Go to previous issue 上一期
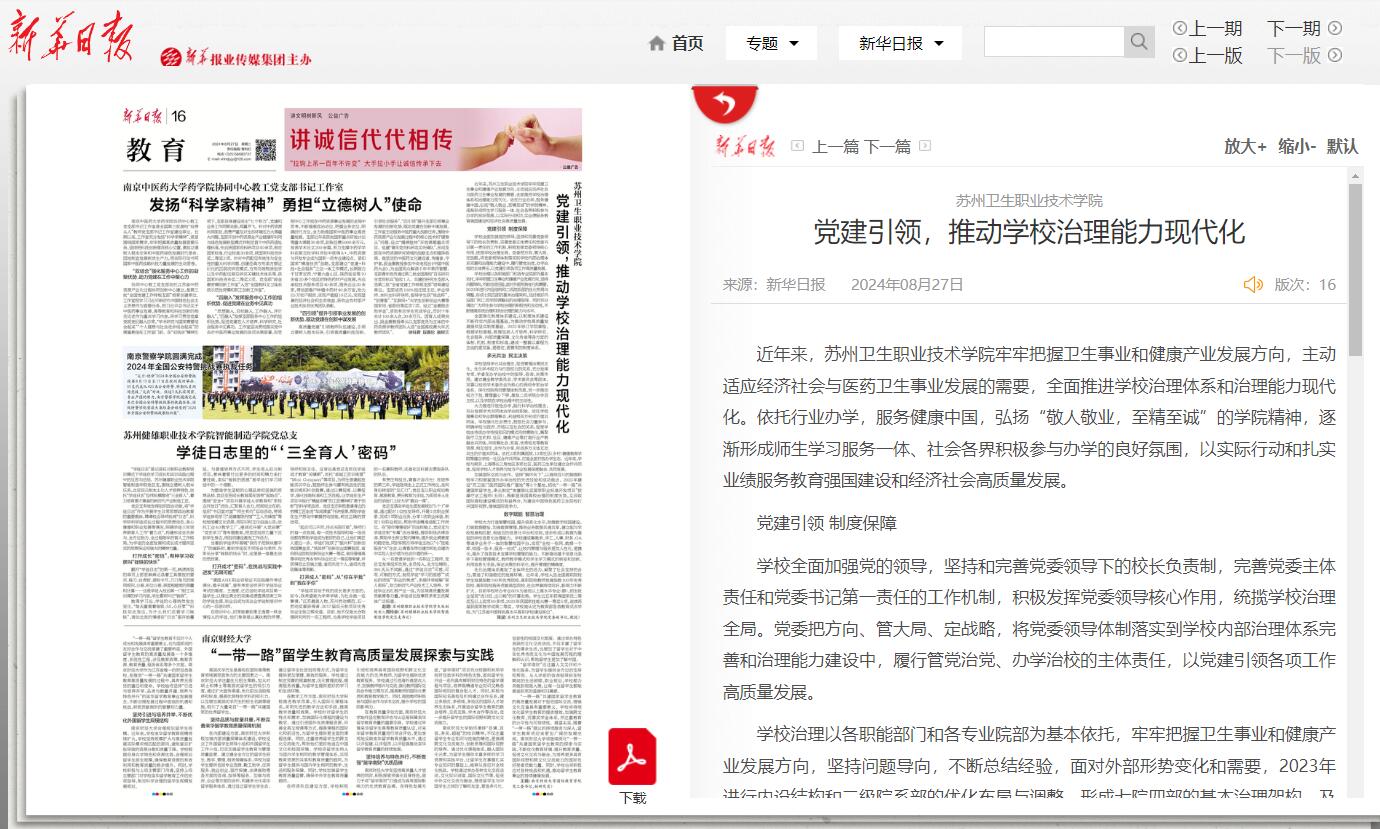Image resolution: width=1380 pixels, height=829 pixels. point(1216,28)
